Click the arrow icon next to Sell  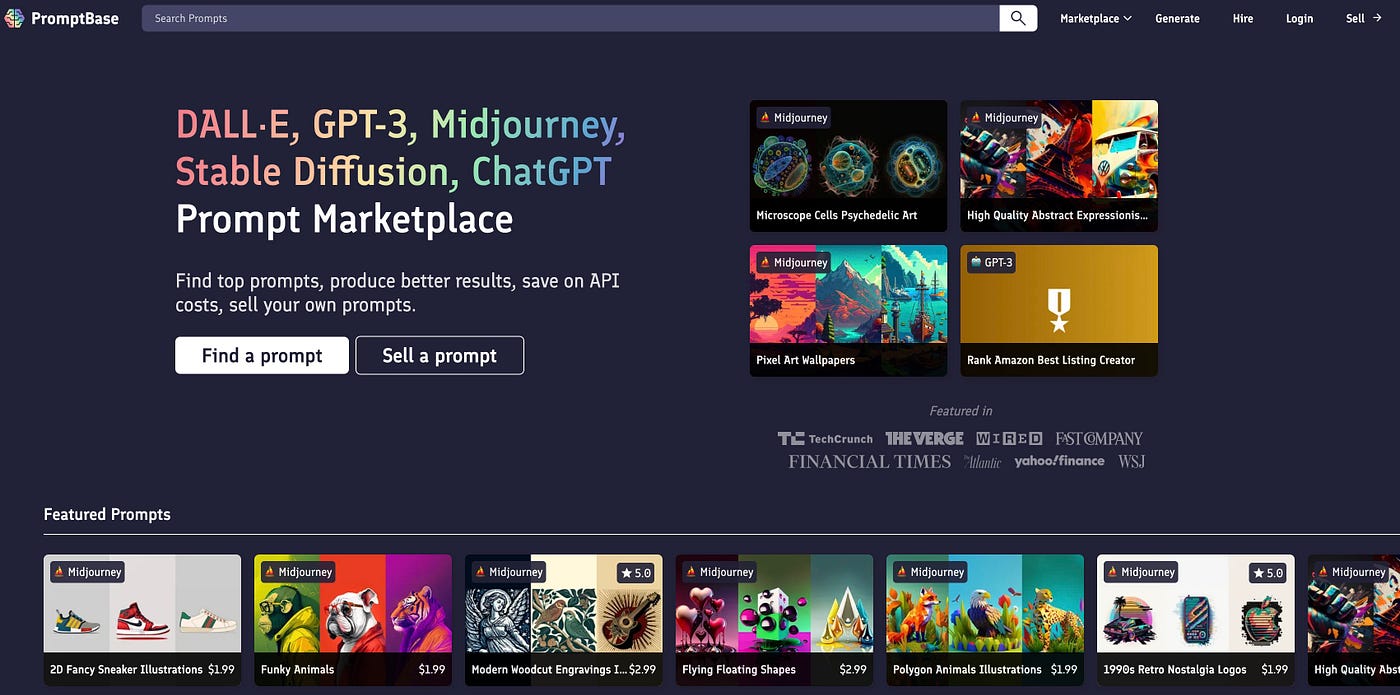tap(1377, 18)
